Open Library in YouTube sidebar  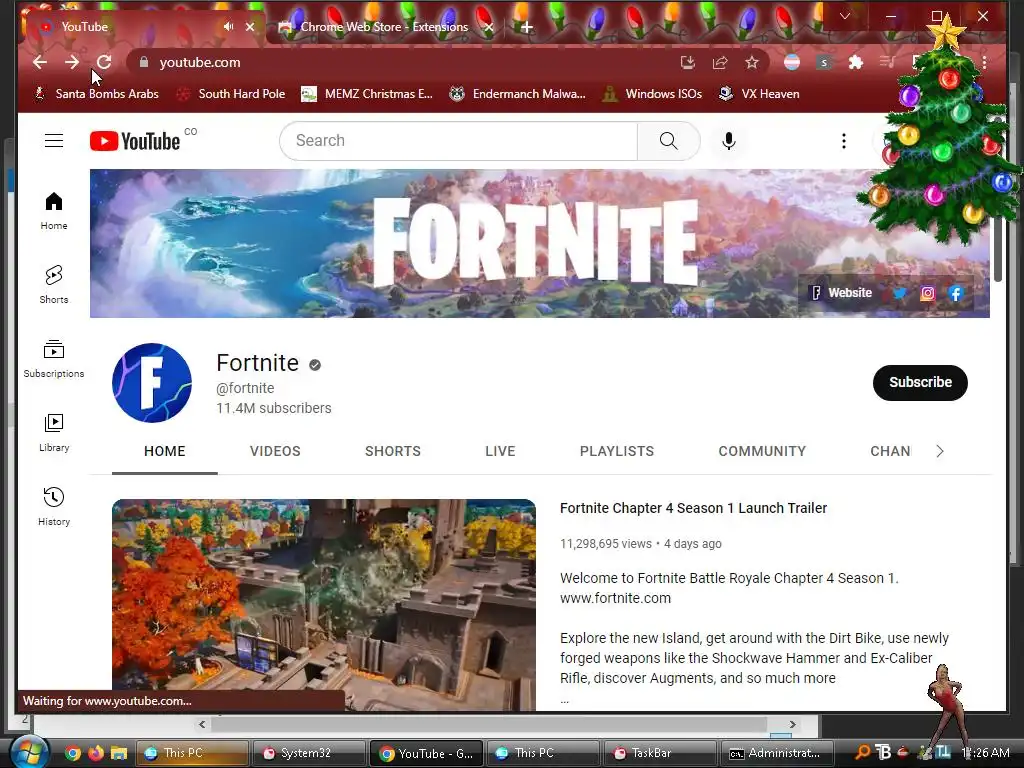[54, 432]
